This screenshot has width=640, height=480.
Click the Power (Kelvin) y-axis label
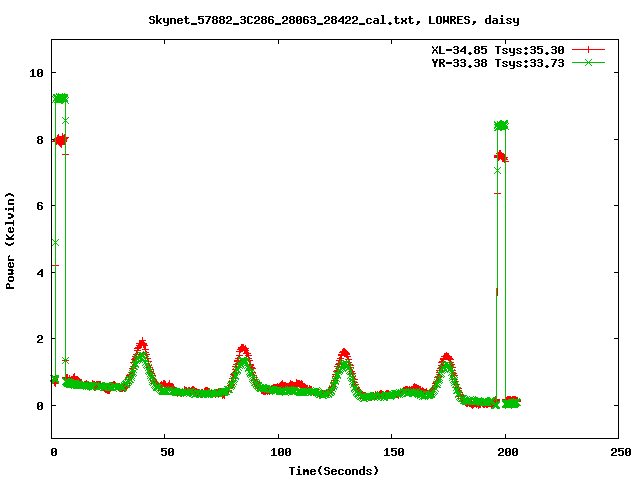click(11, 238)
